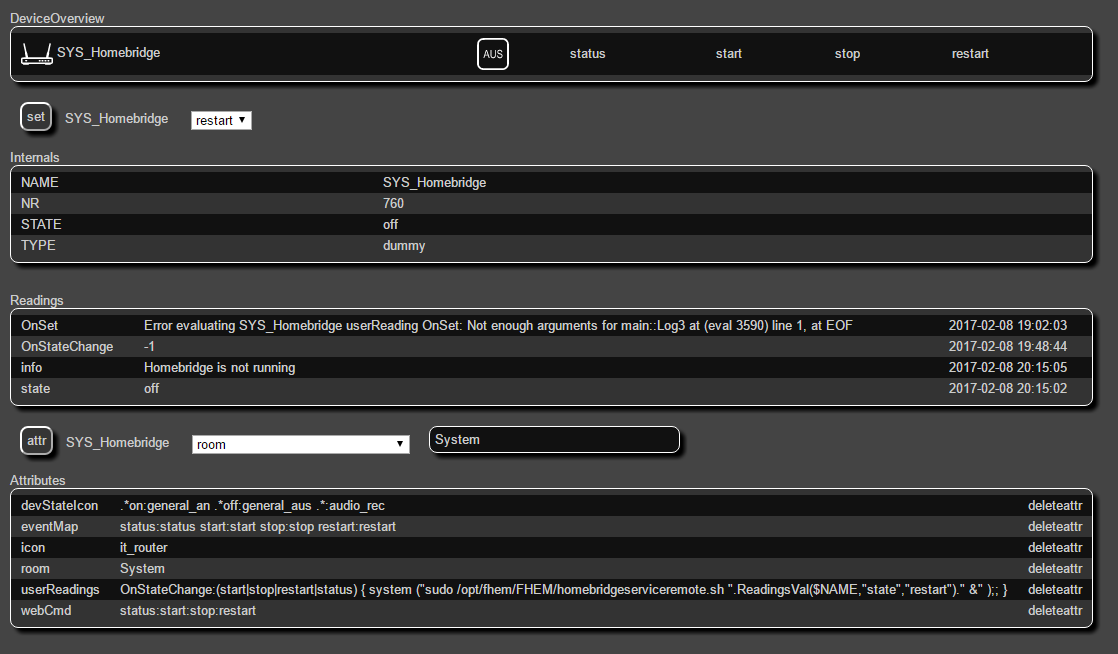Open the room attribute dropdown
The height and width of the screenshot is (654, 1118).
point(300,444)
